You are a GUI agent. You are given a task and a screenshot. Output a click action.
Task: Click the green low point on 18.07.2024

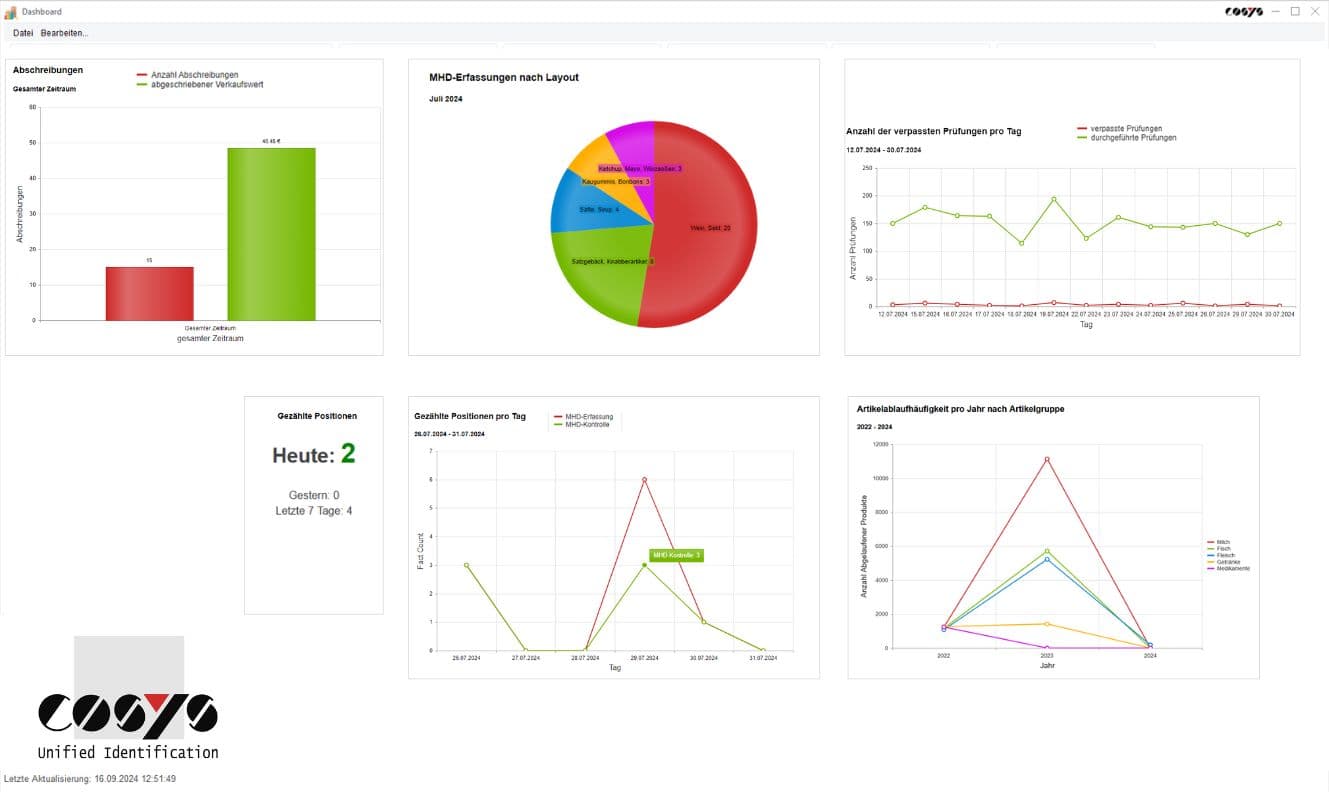click(1021, 243)
